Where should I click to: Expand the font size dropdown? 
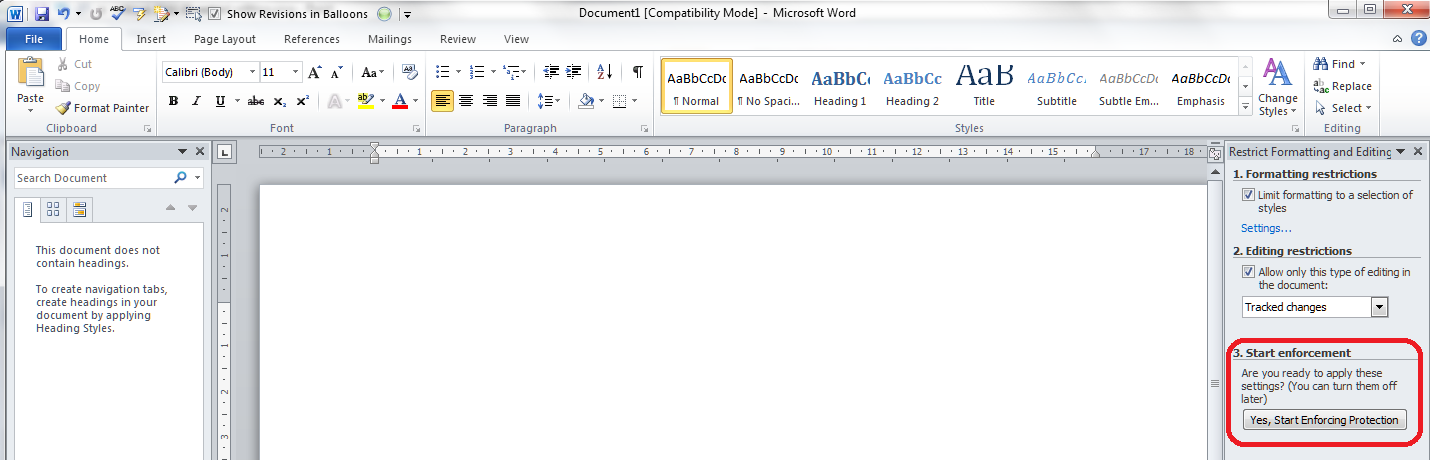(x=295, y=72)
